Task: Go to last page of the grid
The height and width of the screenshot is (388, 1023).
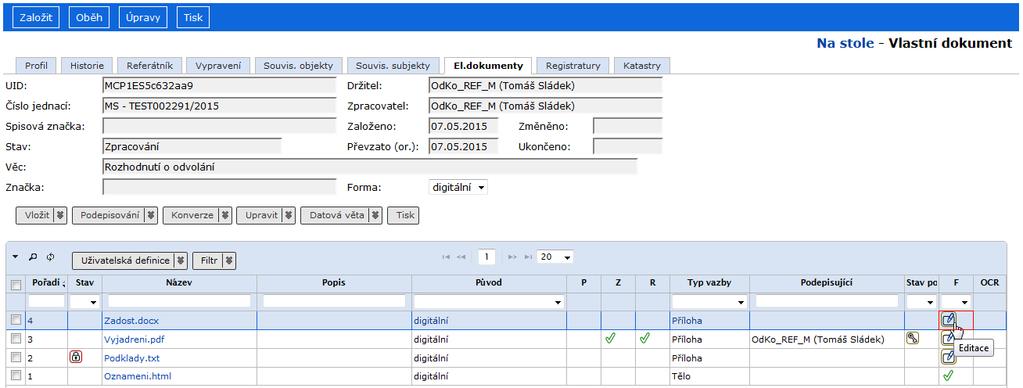Action: pos(528,257)
